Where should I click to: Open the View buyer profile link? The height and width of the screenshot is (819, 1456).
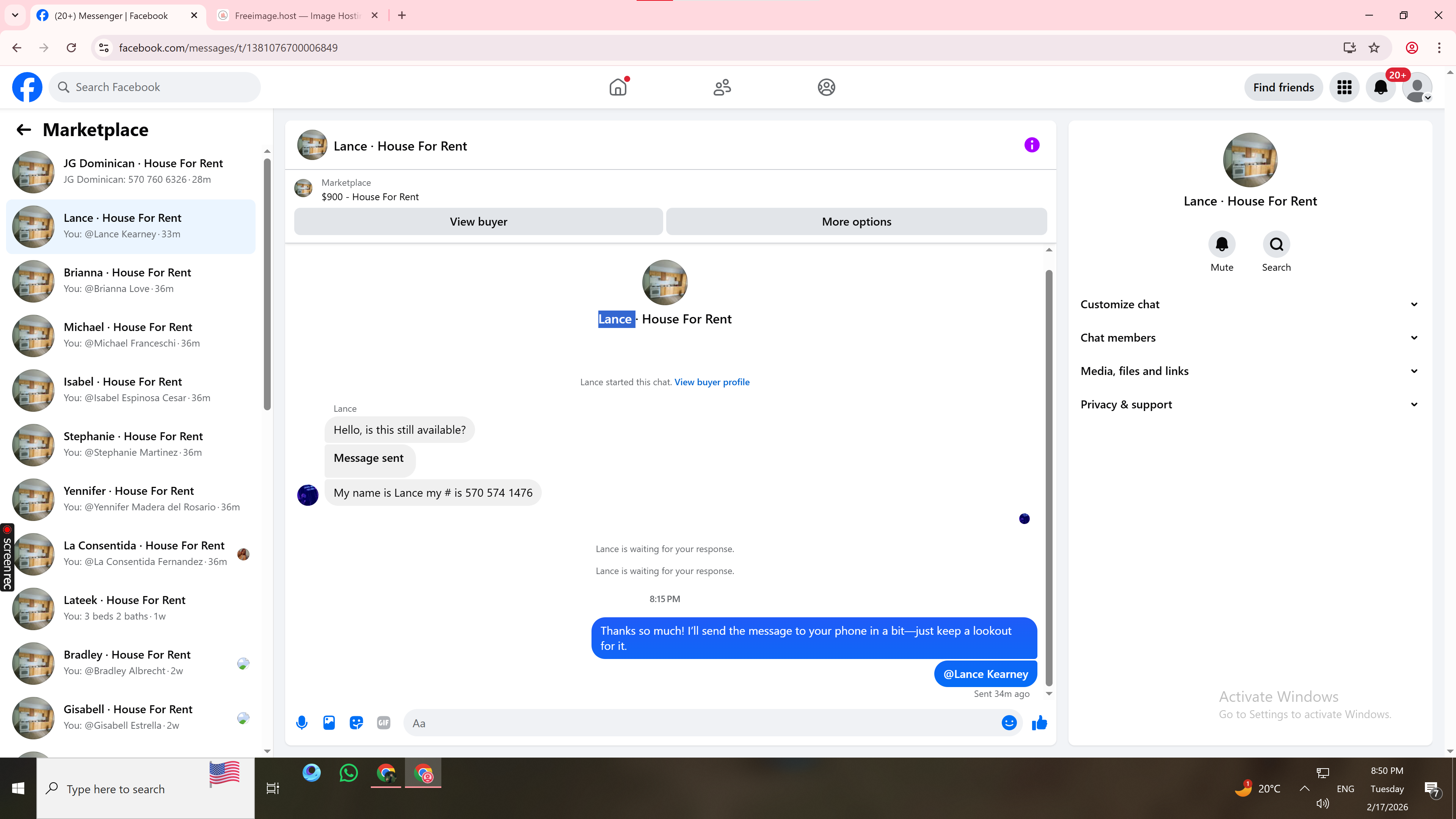coord(712,382)
